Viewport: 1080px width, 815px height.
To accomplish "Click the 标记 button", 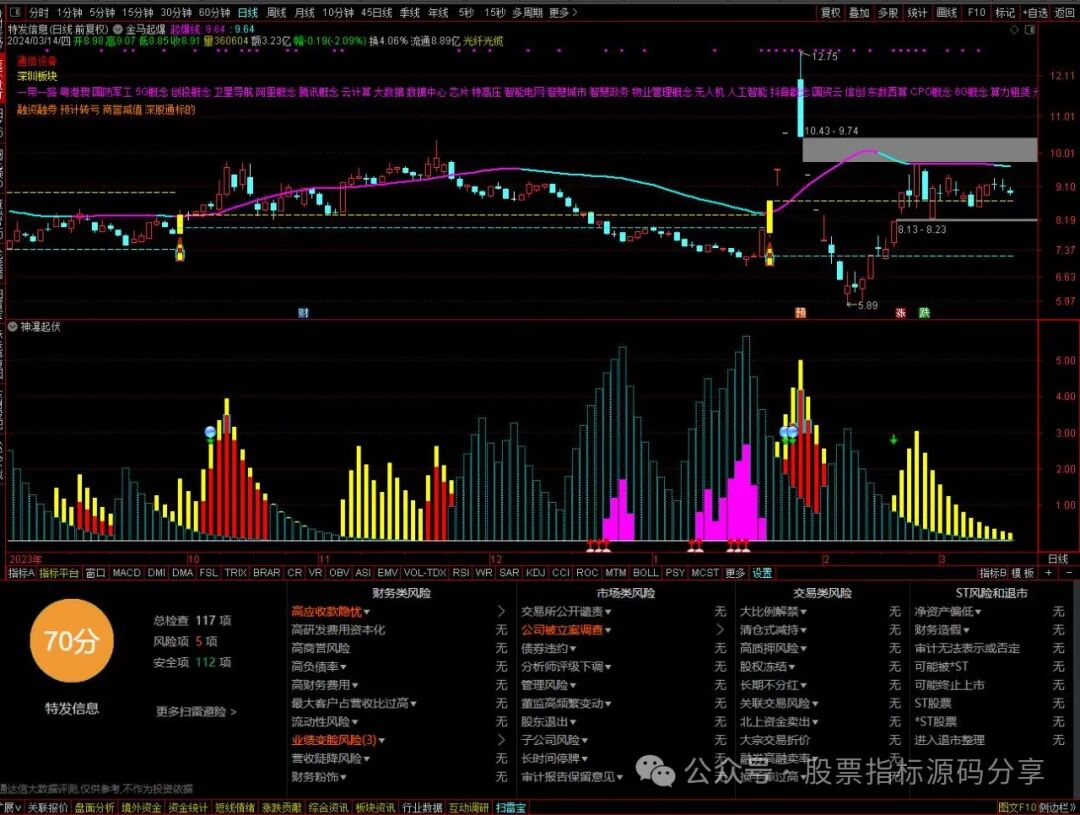I will point(1005,12).
